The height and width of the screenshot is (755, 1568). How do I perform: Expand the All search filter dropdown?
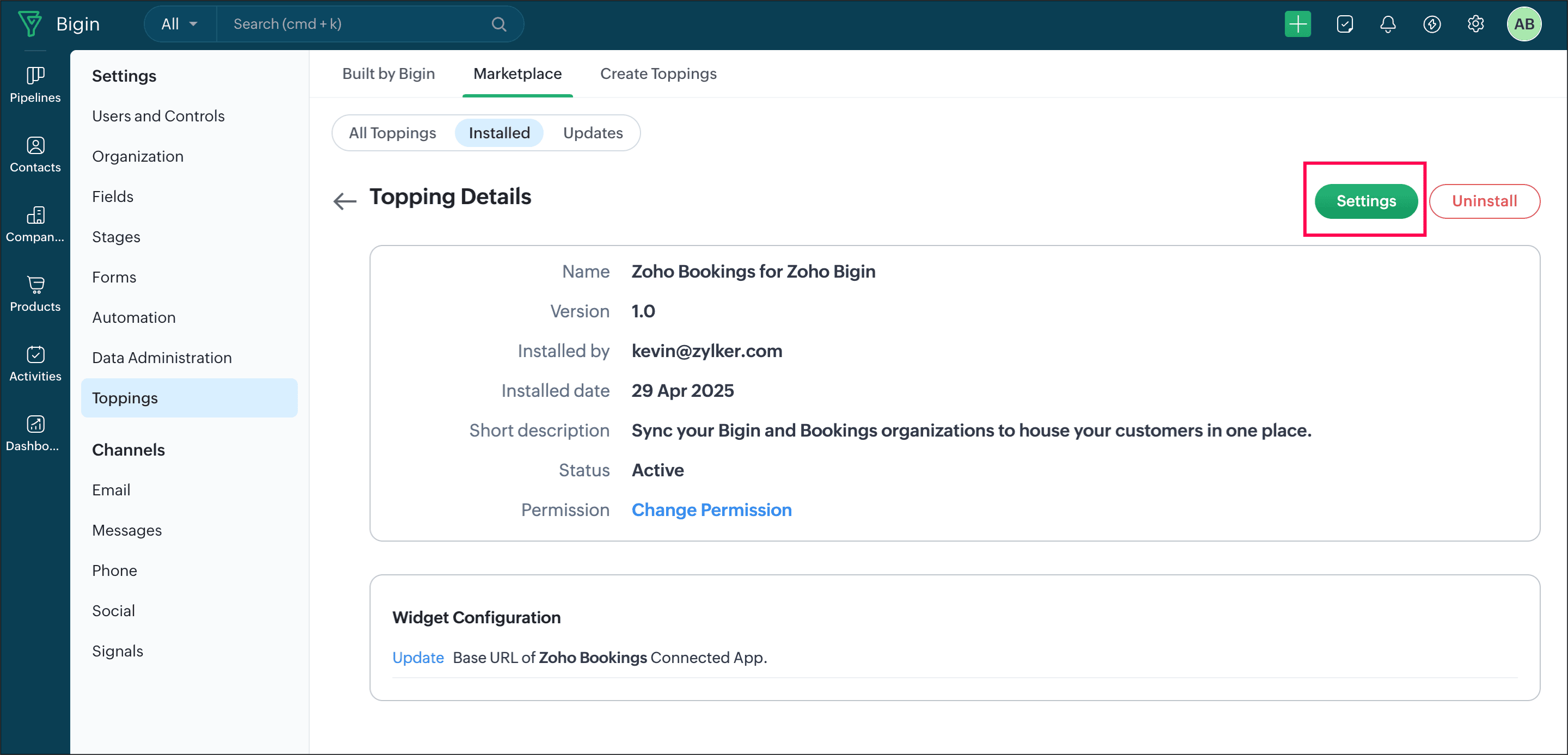[x=180, y=24]
